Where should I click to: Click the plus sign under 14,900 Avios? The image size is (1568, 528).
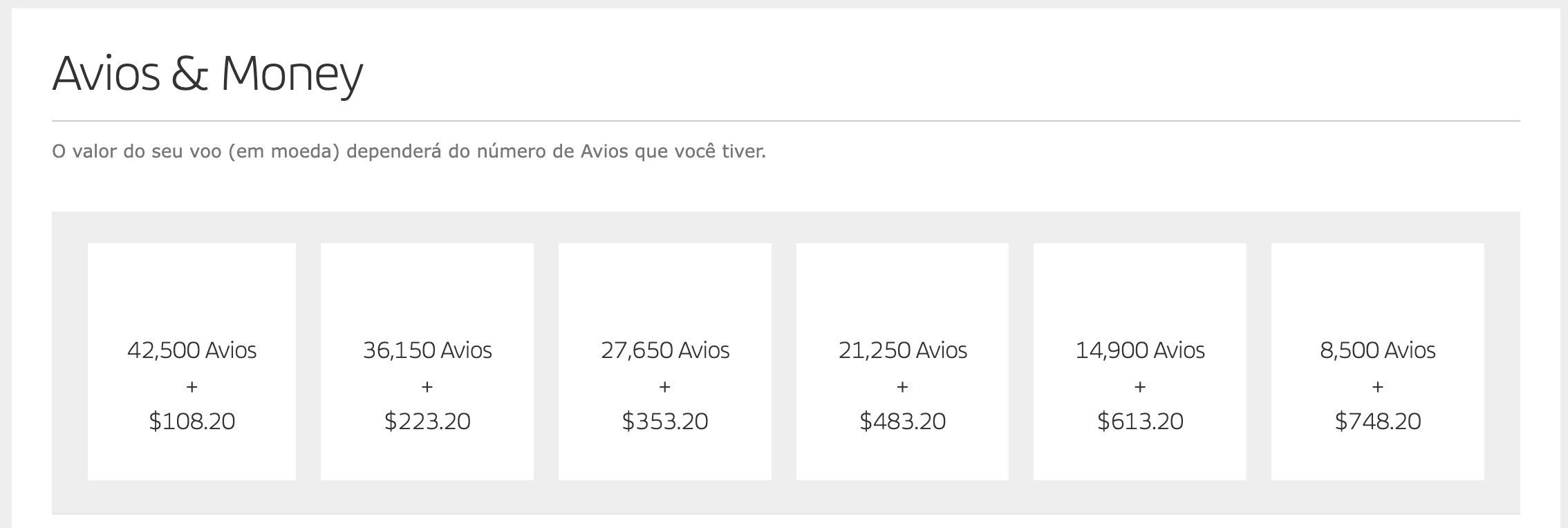pos(1140,387)
